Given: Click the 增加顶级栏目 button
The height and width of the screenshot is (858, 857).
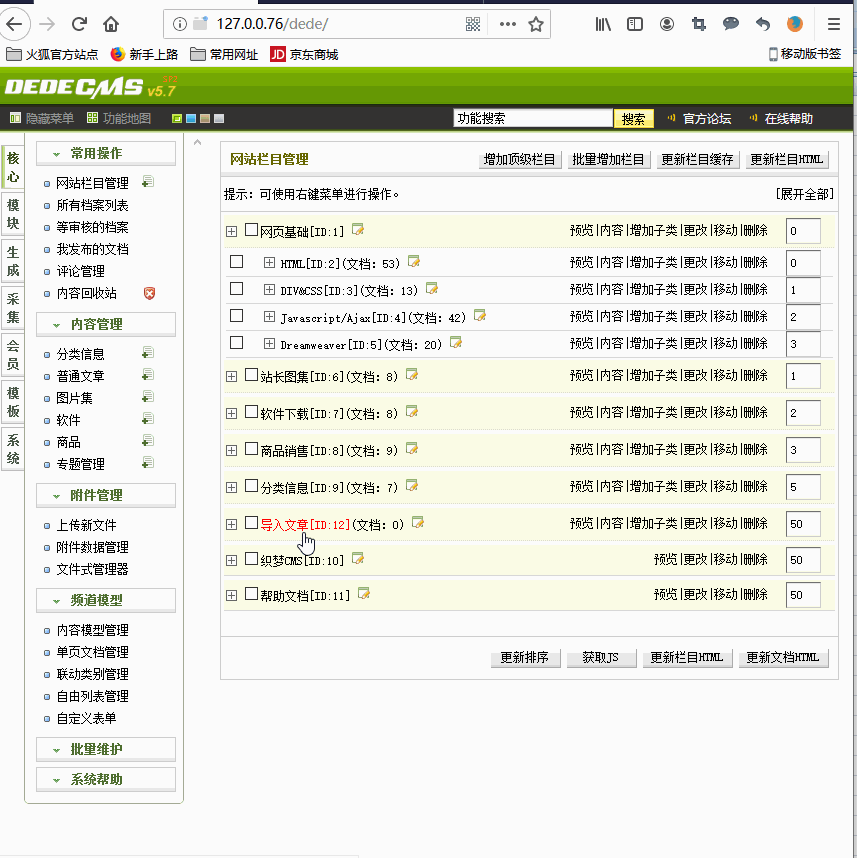Looking at the screenshot, I should coord(520,159).
